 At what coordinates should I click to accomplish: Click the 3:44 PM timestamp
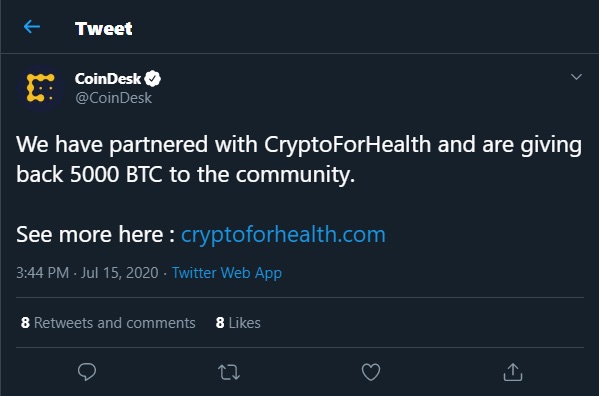[42, 273]
